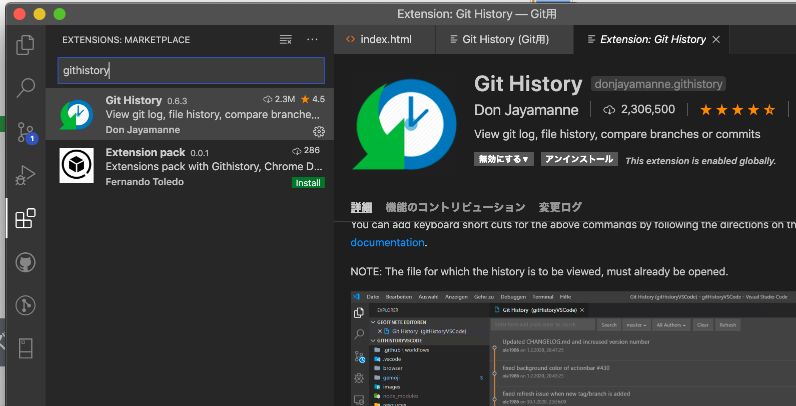Click the EXTENSIONS: MARKETPLACE header

tap(126, 40)
